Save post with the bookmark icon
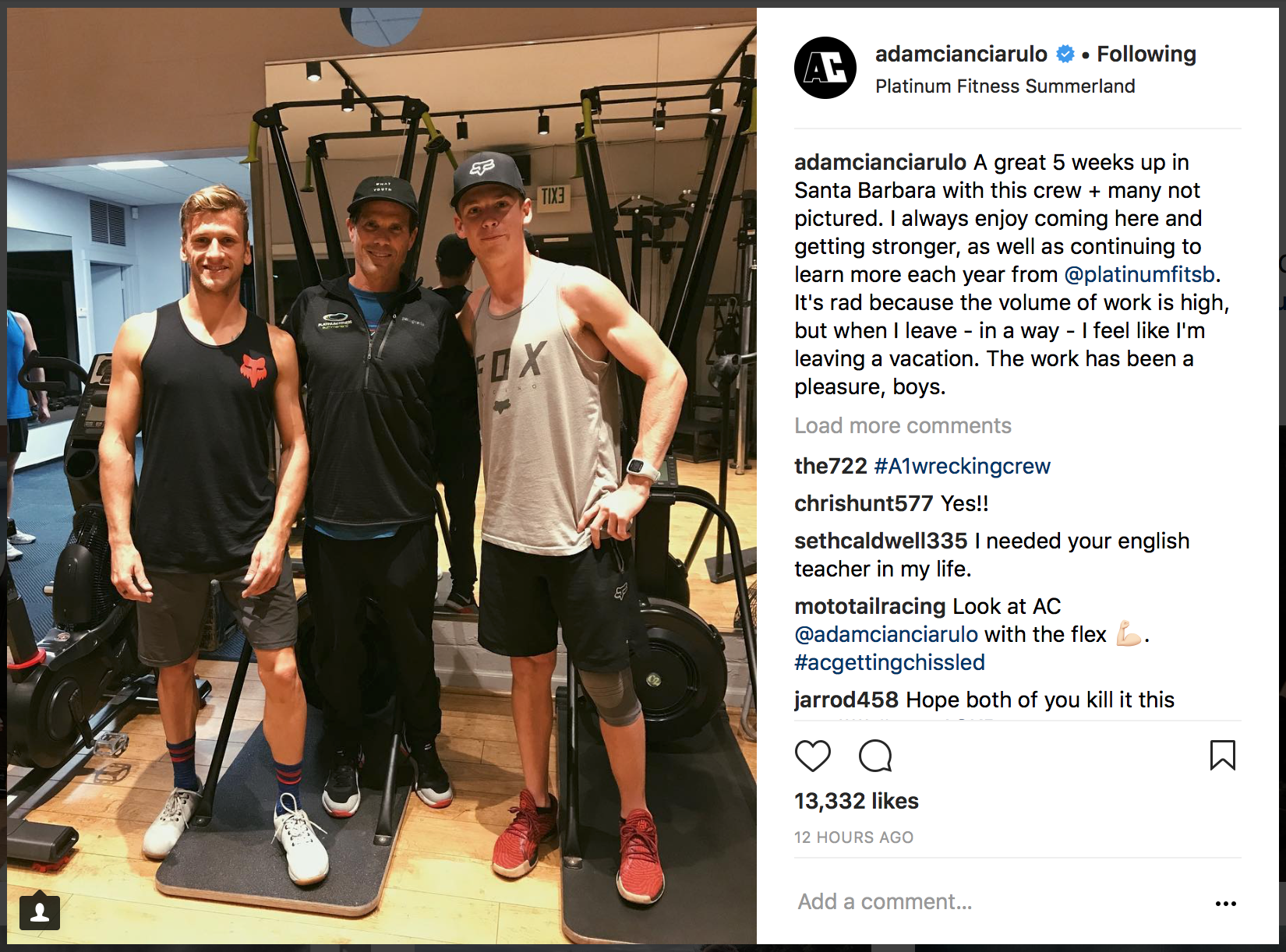This screenshot has width=1286, height=952. coord(1222,755)
